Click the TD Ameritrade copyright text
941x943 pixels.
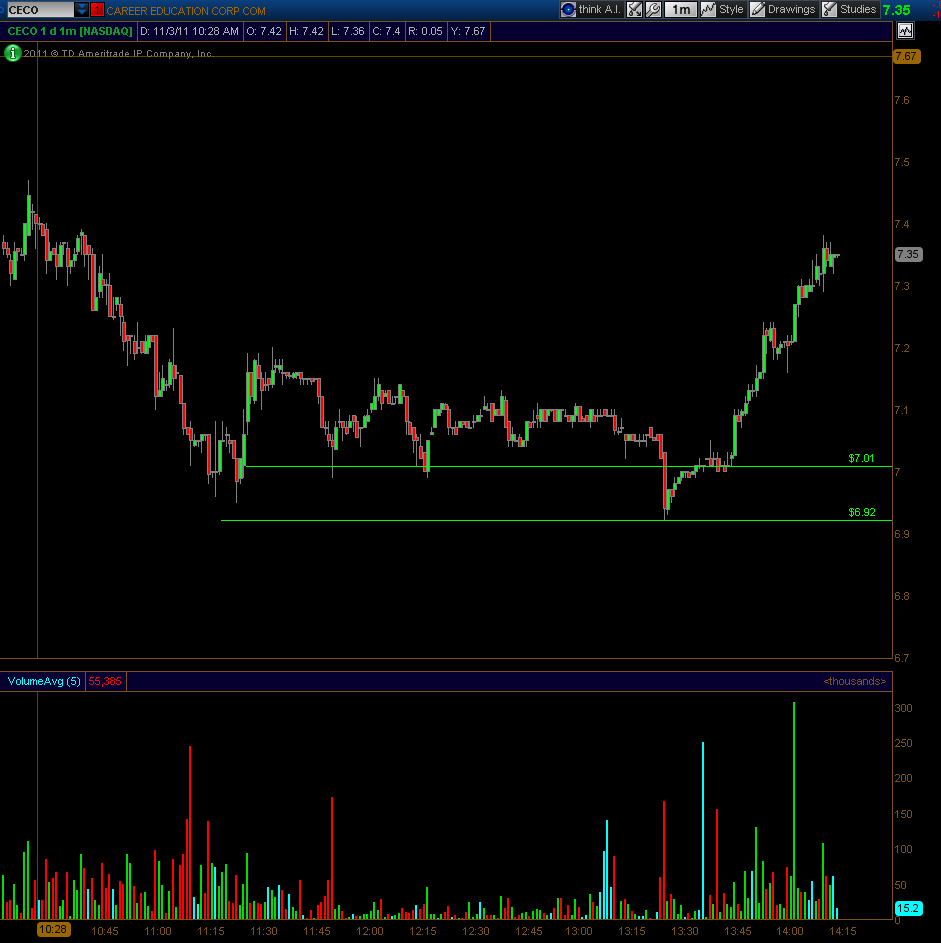click(x=118, y=54)
